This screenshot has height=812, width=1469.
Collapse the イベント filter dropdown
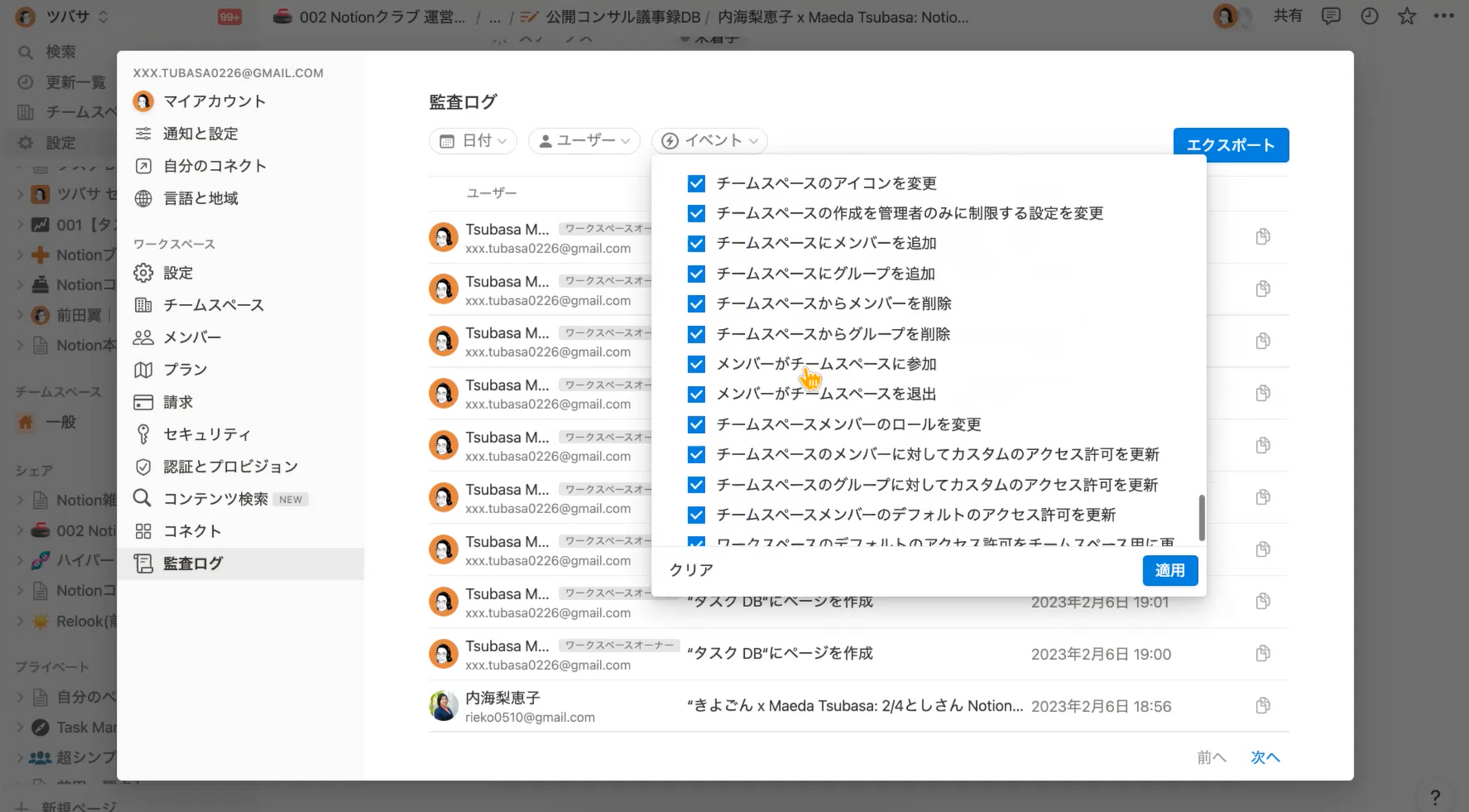click(x=710, y=140)
